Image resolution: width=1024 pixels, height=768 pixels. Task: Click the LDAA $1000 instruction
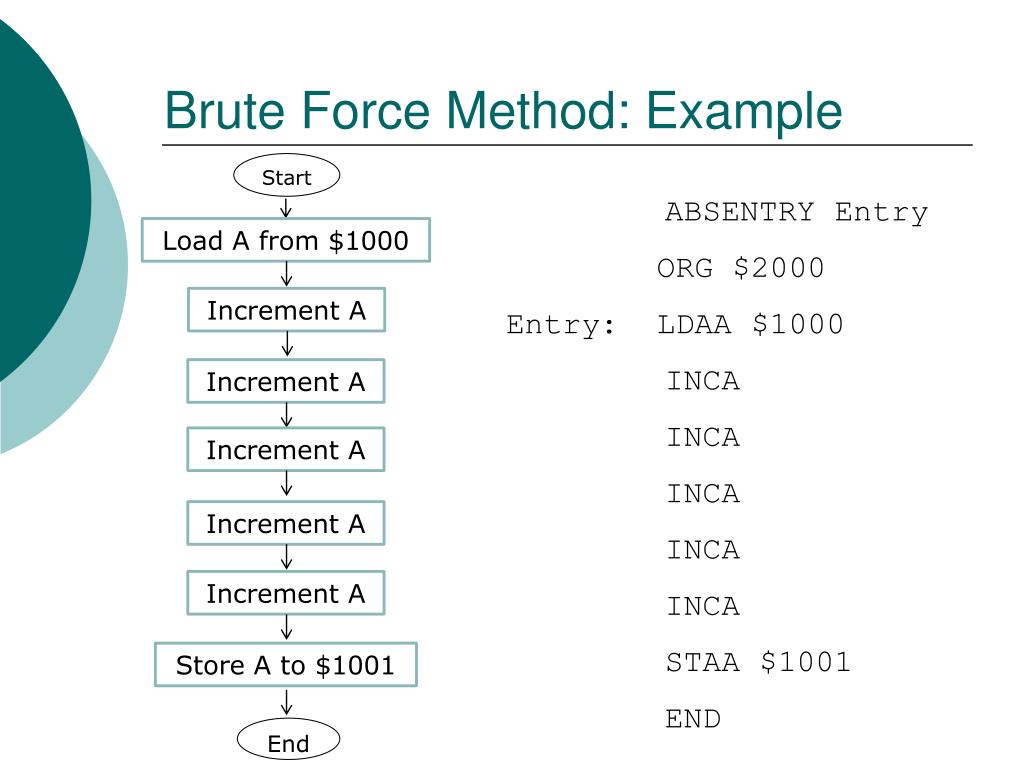click(x=750, y=325)
